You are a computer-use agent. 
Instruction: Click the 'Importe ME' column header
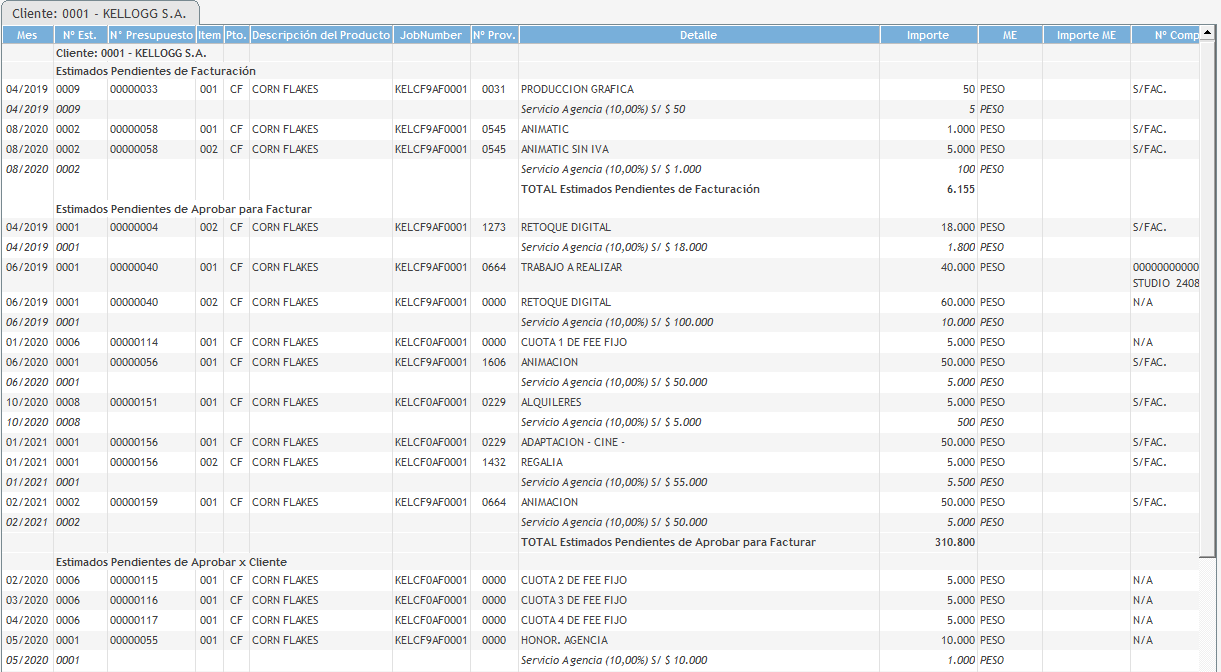coord(1086,35)
